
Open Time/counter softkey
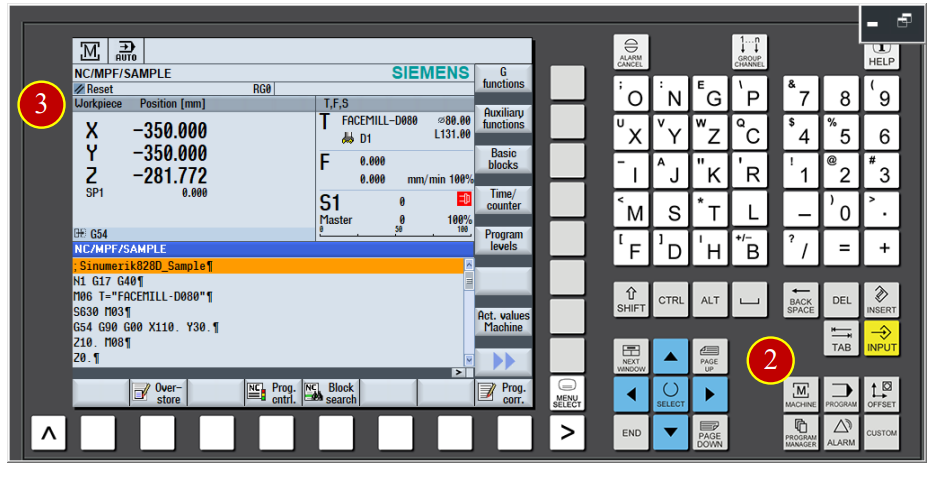(503, 200)
